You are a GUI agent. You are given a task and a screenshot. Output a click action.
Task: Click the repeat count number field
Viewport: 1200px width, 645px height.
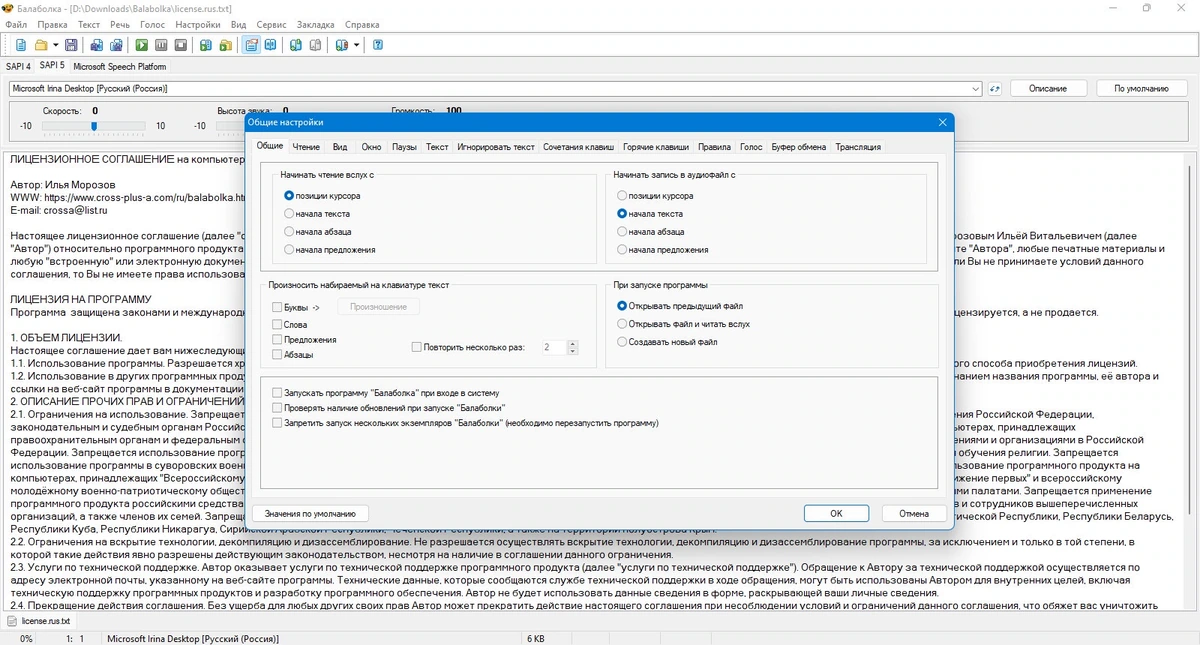pyautogui.click(x=553, y=348)
